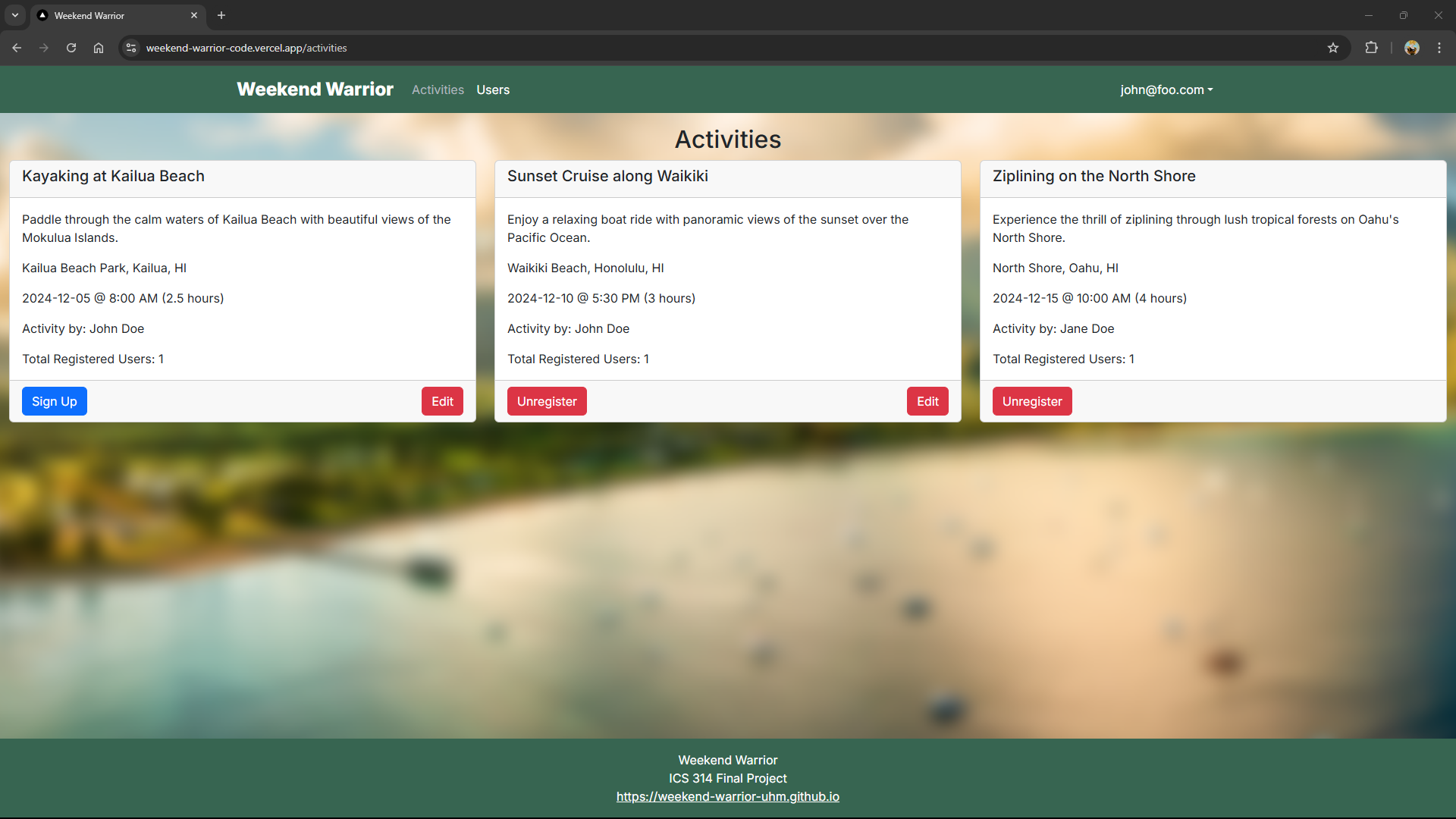Image resolution: width=1456 pixels, height=819 pixels.
Task: Open the browser extensions puzzle icon
Action: click(x=1372, y=47)
